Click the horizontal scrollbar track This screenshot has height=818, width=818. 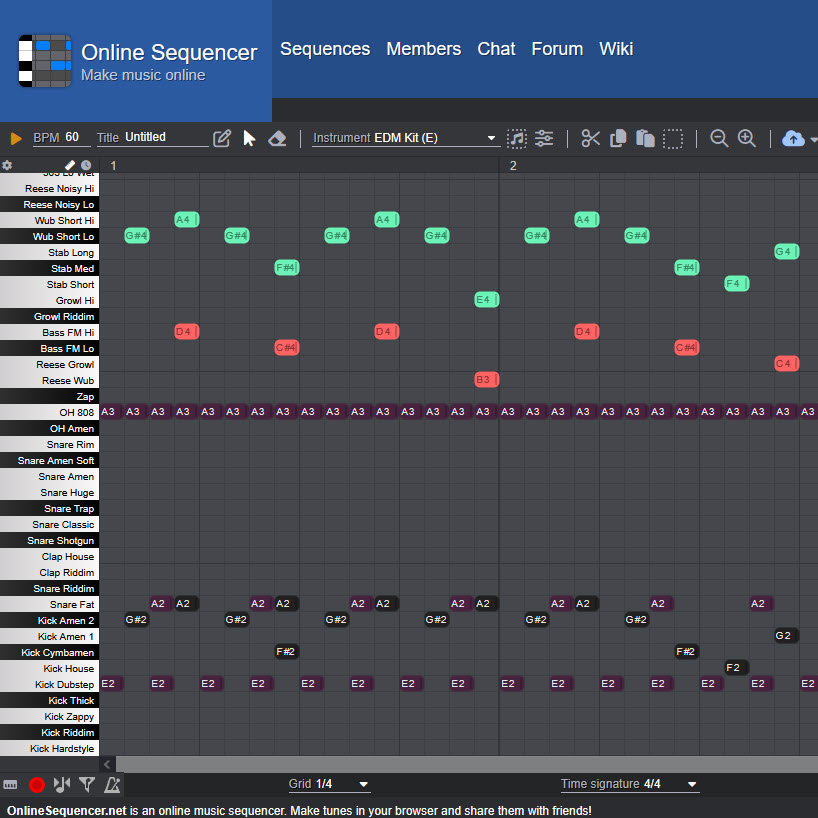[466, 764]
